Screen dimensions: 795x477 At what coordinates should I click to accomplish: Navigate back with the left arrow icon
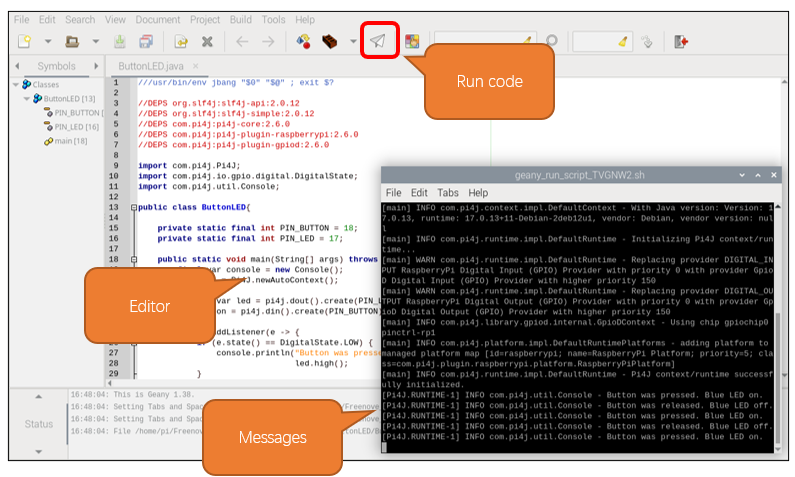pos(242,41)
